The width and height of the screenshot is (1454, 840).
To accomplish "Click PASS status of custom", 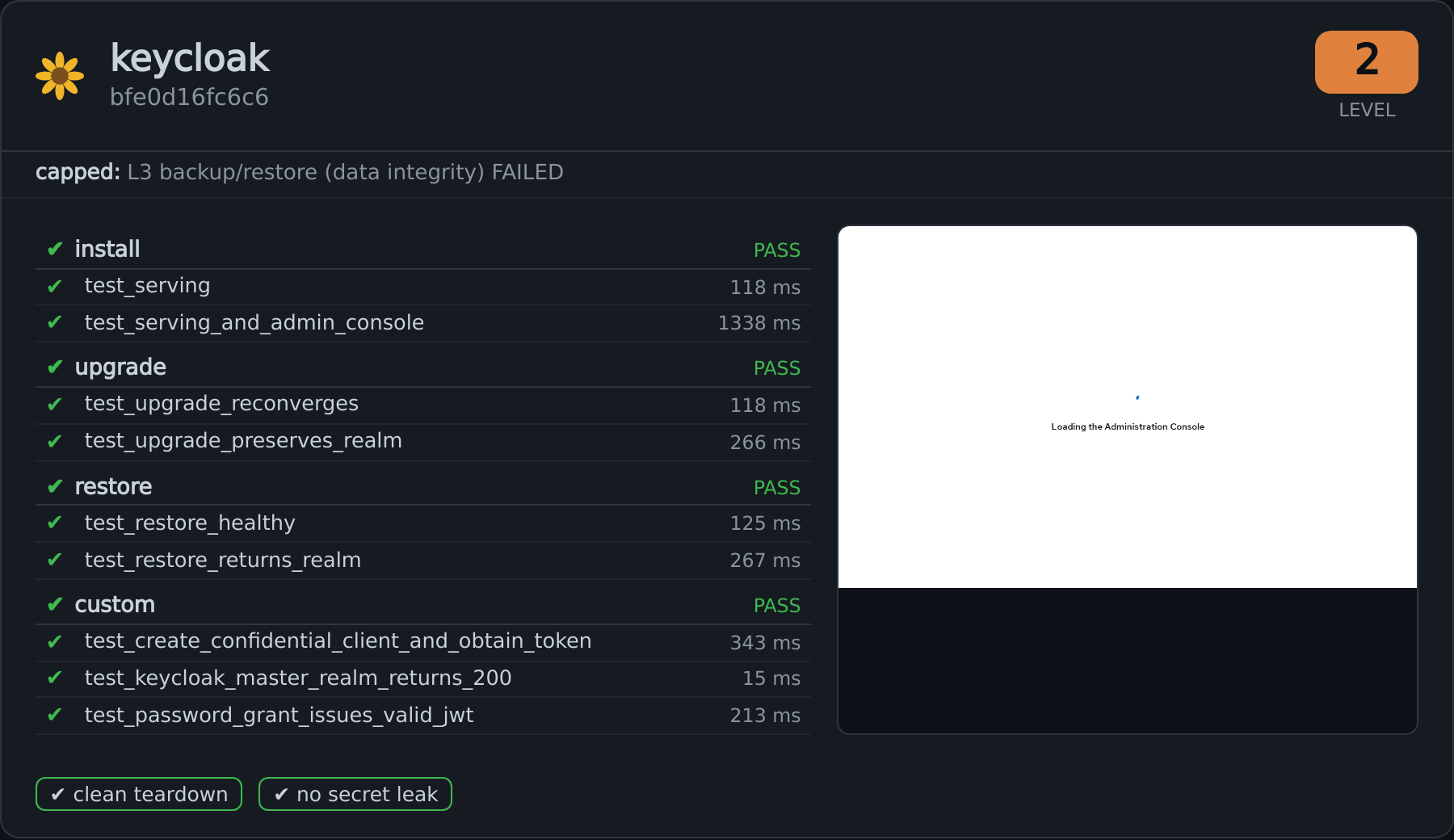I will click(x=776, y=606).
